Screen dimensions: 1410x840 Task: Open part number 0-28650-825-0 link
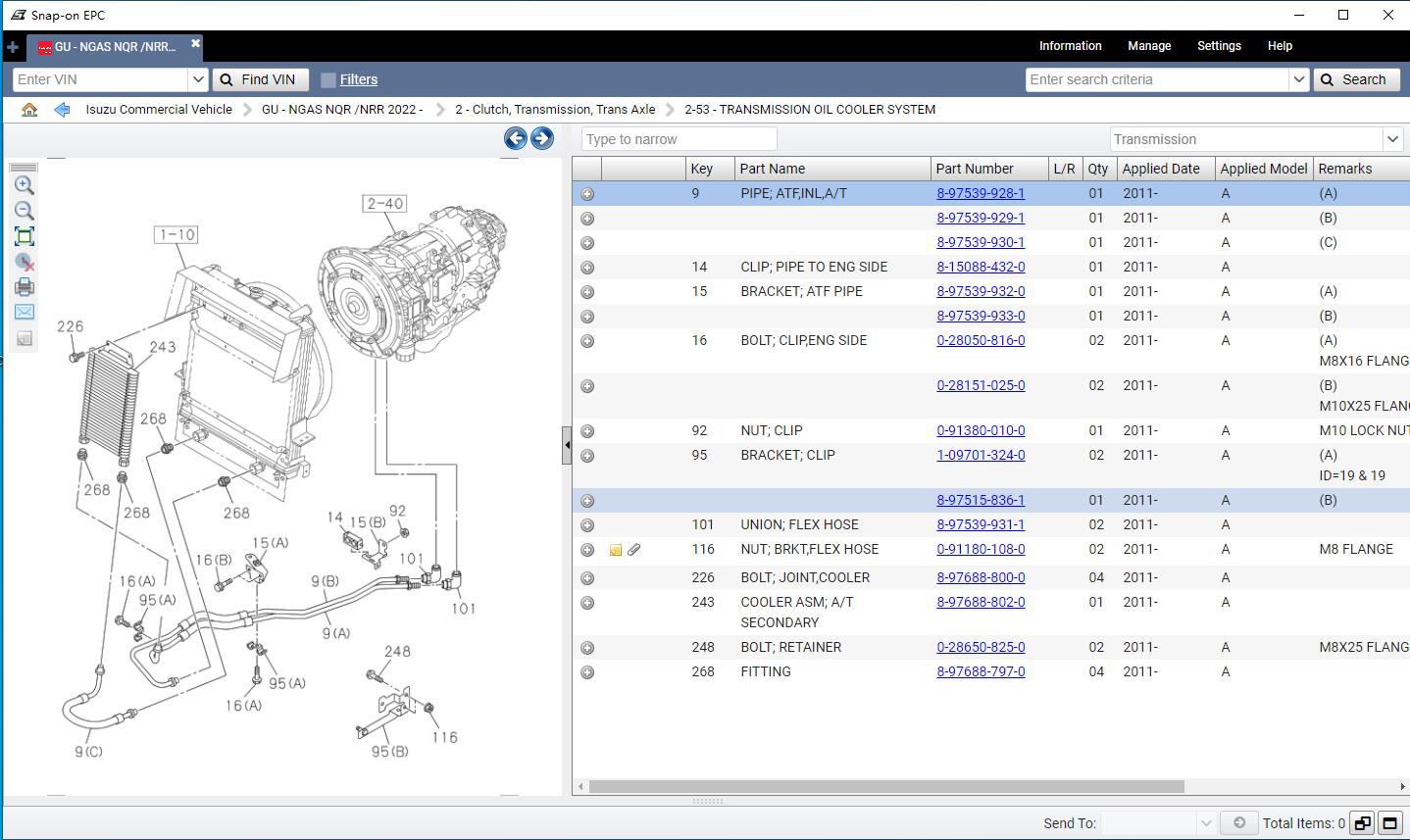pyautogui.click(x=981, y=647)
